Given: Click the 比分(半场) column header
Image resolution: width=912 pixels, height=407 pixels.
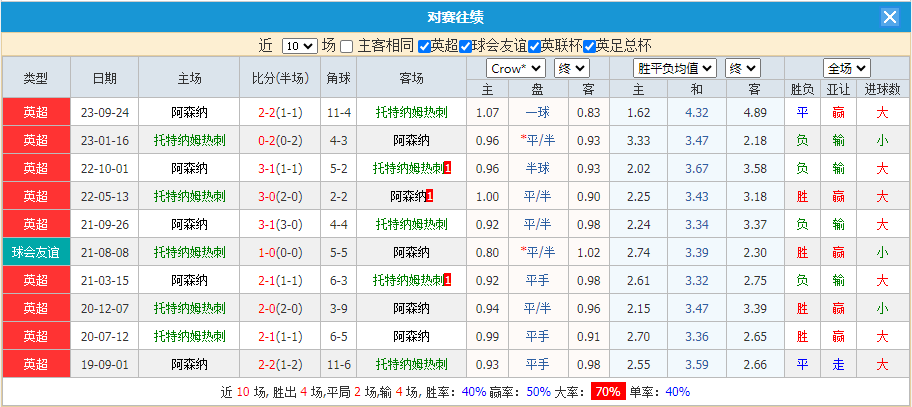Looking at the screenshot, I should click(x=281, y=78).
